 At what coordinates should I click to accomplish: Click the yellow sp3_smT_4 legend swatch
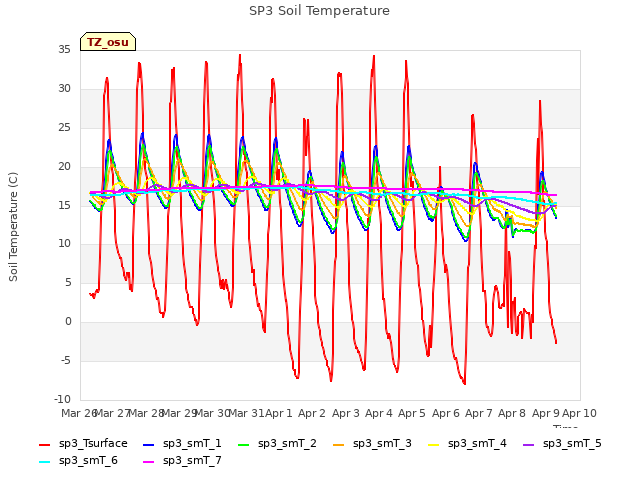433,444
